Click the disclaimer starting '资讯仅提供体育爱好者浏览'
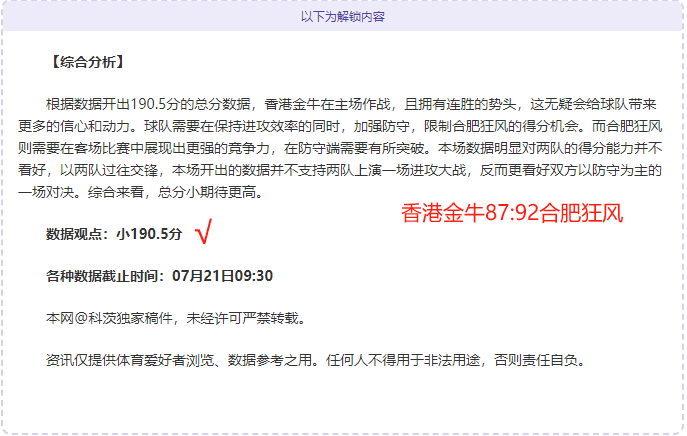The height and width of the screenshot is (436, 687). [315, 360]
